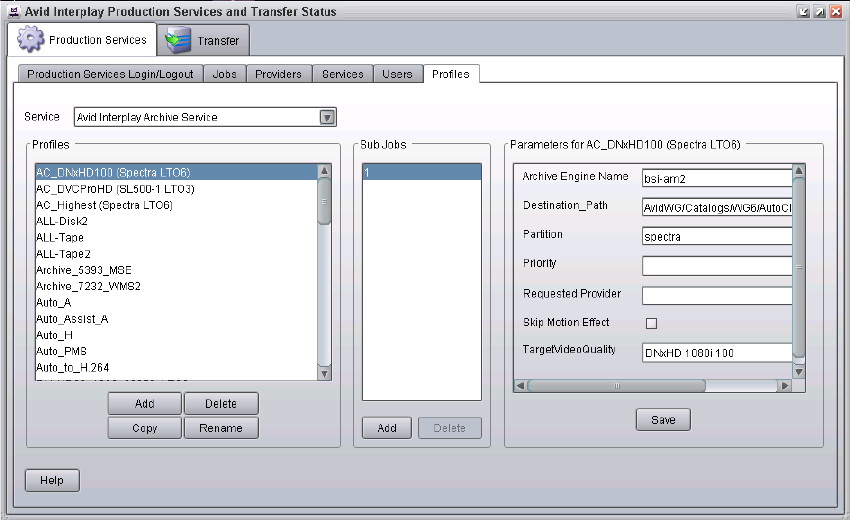This screenshot has width=850, height=520.
Task: Click the Destination_Path field
Action: 717,207
